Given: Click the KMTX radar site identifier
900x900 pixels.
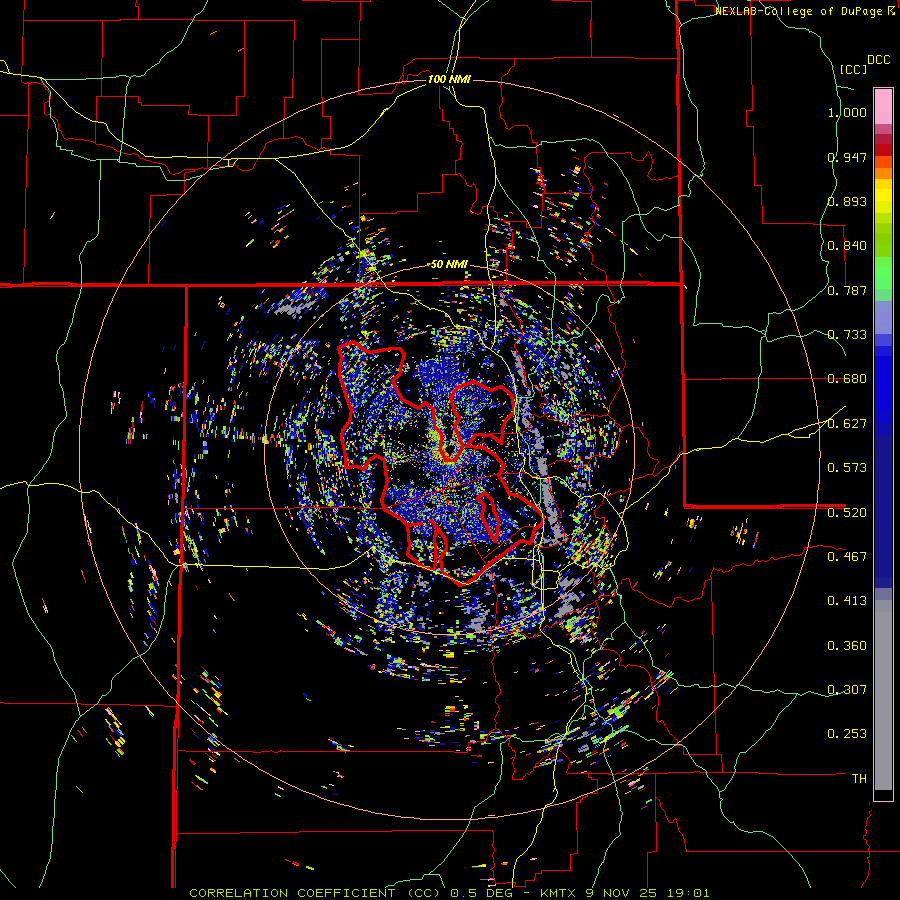Looking at the screenshot, I should point(560,893).
